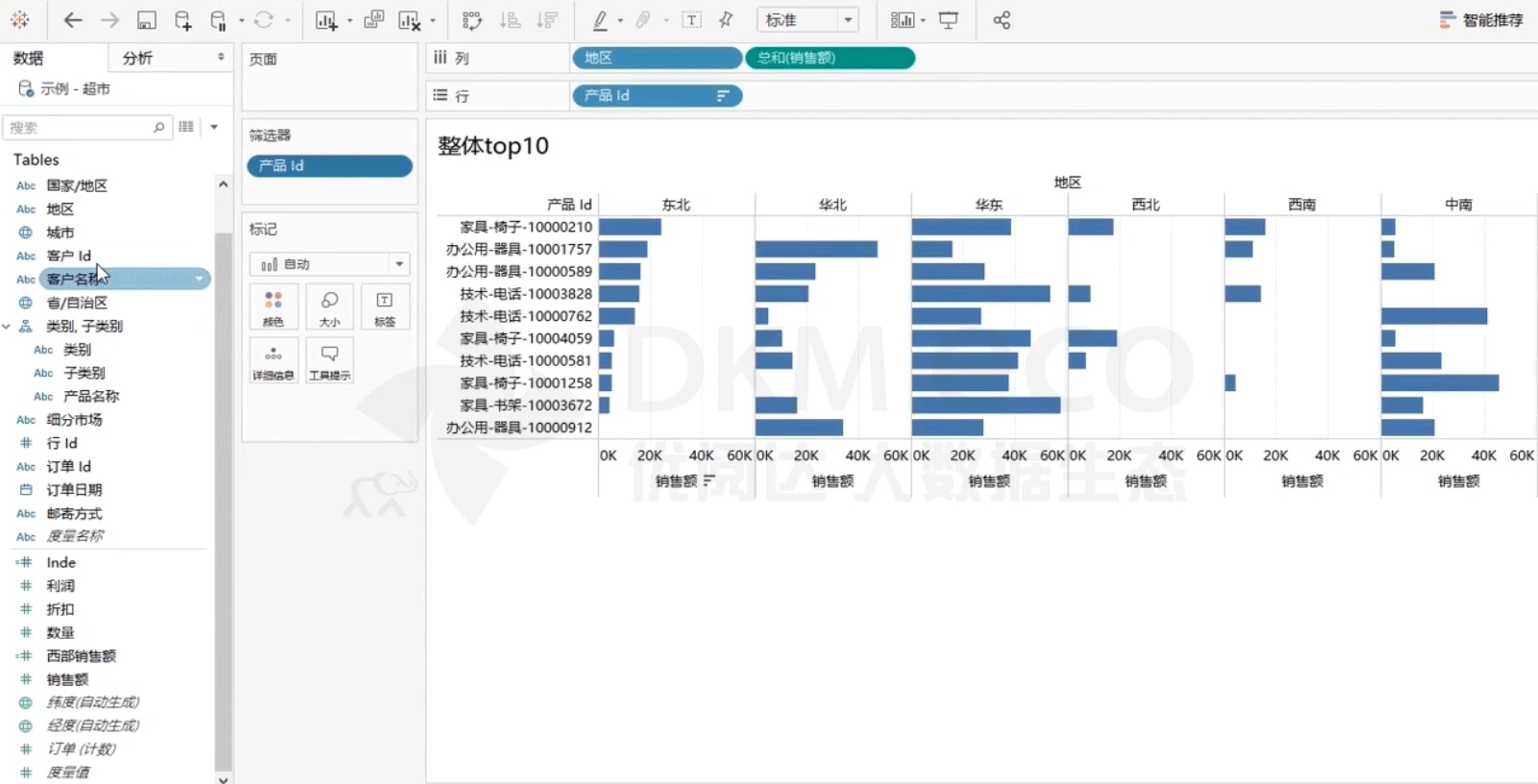Toggle mark labels with the T icon

click(x=691, y=20)
